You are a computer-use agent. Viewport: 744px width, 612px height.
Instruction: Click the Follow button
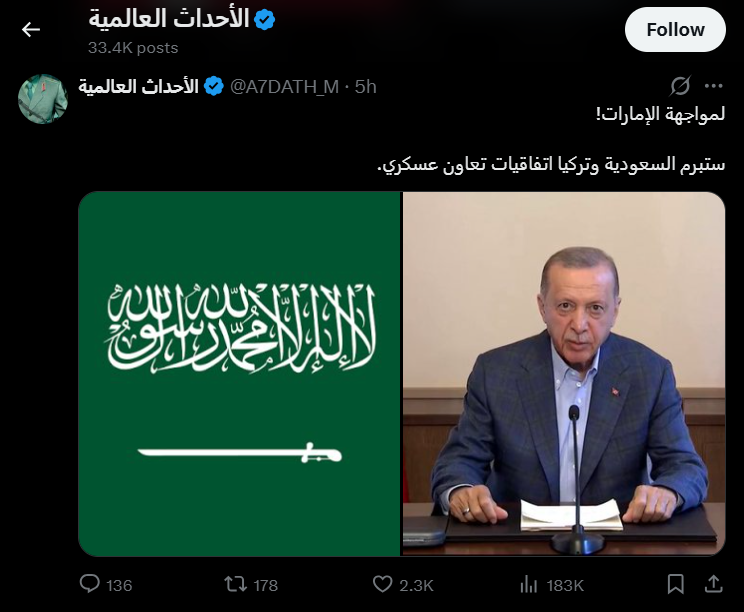[x=675, y=30]
